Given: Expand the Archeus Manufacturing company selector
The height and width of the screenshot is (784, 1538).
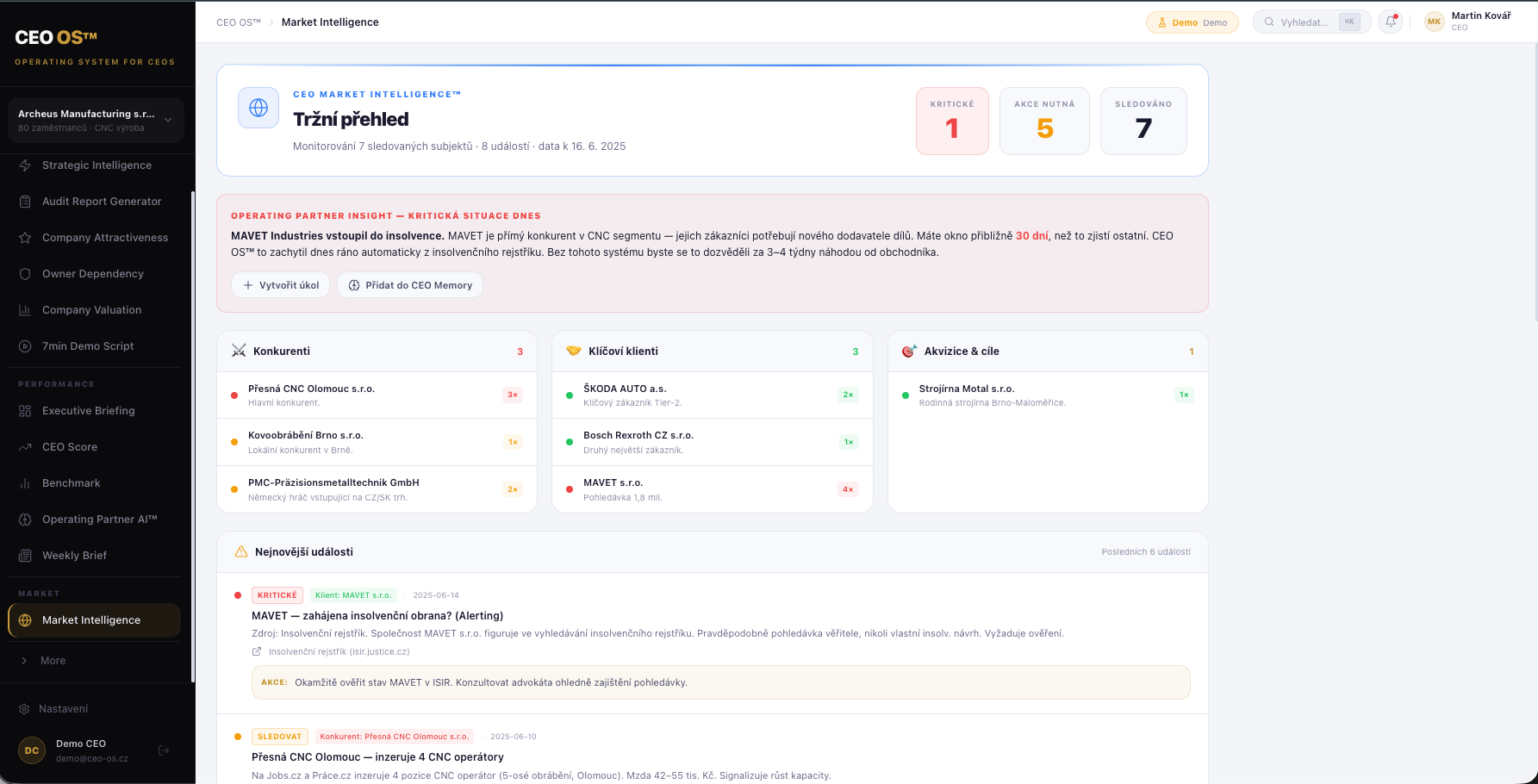Looking at the screenshot, I should [x=96, y=121].
